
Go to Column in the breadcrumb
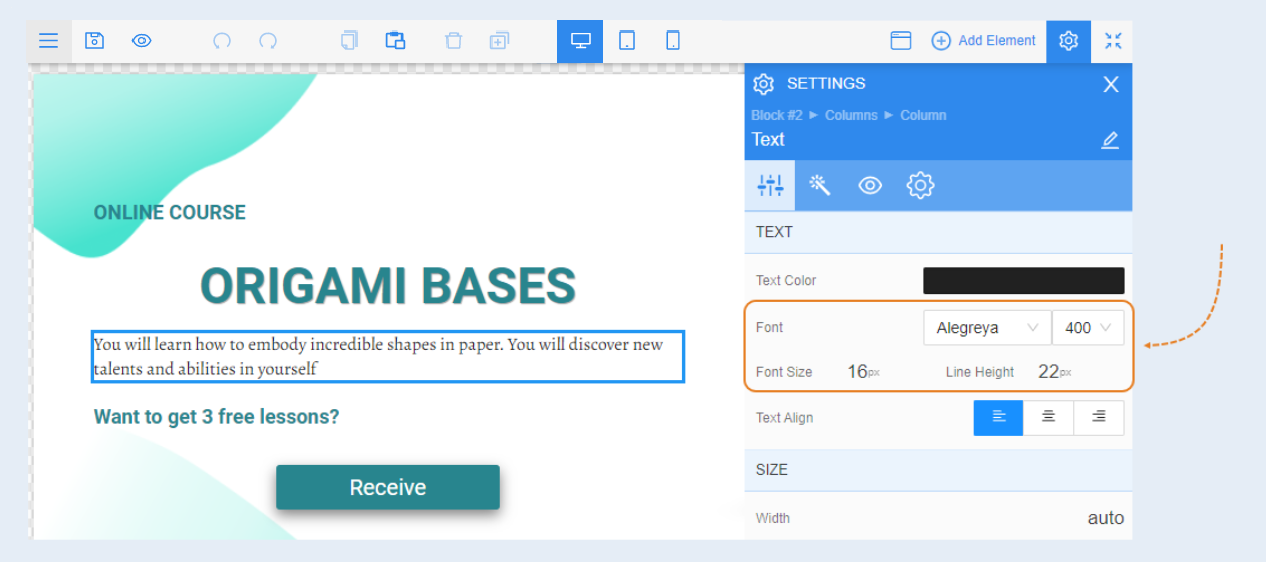point(923,115)
